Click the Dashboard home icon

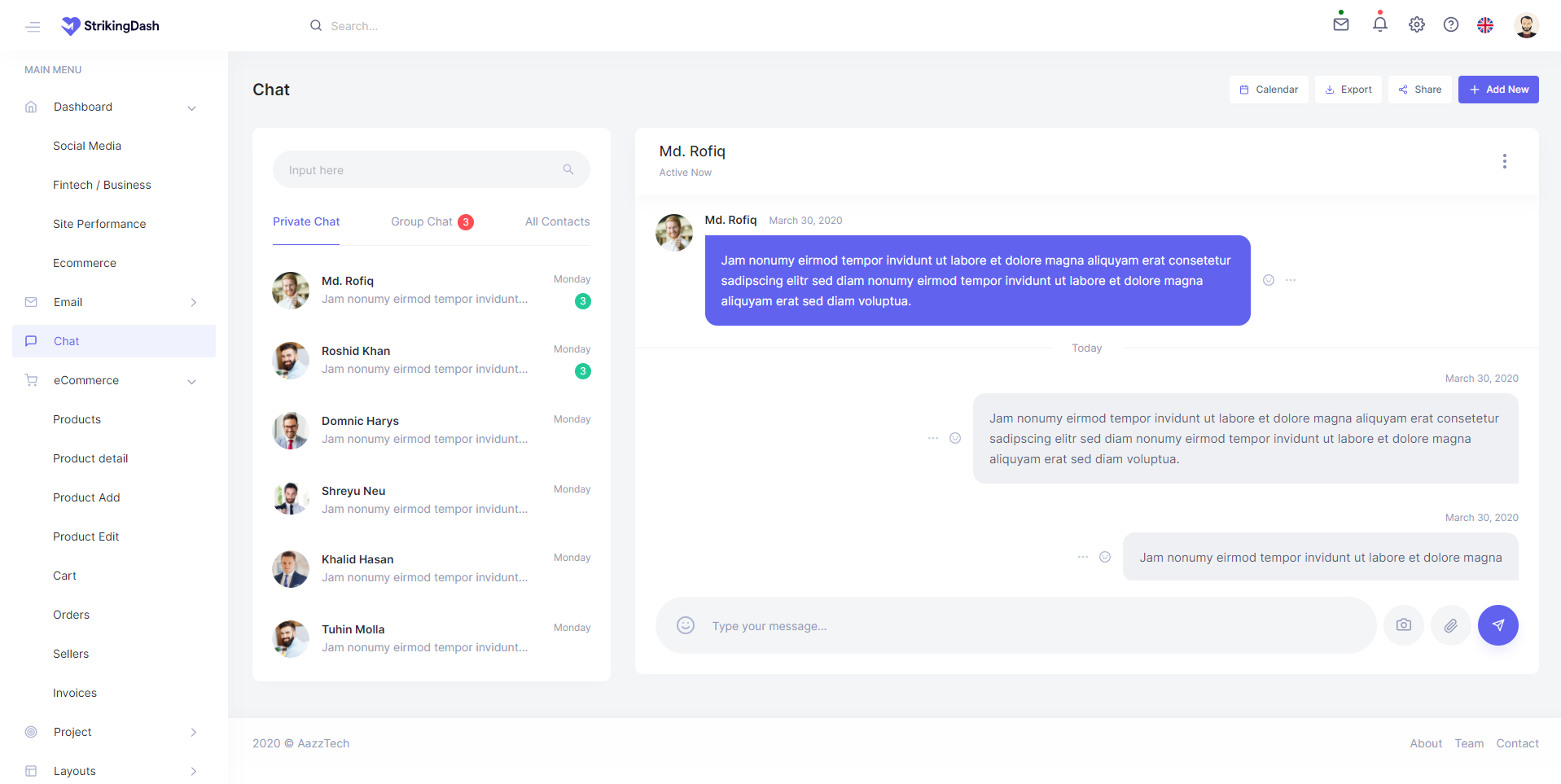(31, 107)
